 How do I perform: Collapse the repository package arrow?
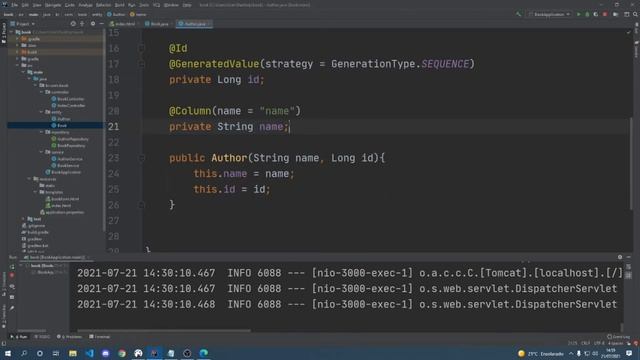[41, 132]
